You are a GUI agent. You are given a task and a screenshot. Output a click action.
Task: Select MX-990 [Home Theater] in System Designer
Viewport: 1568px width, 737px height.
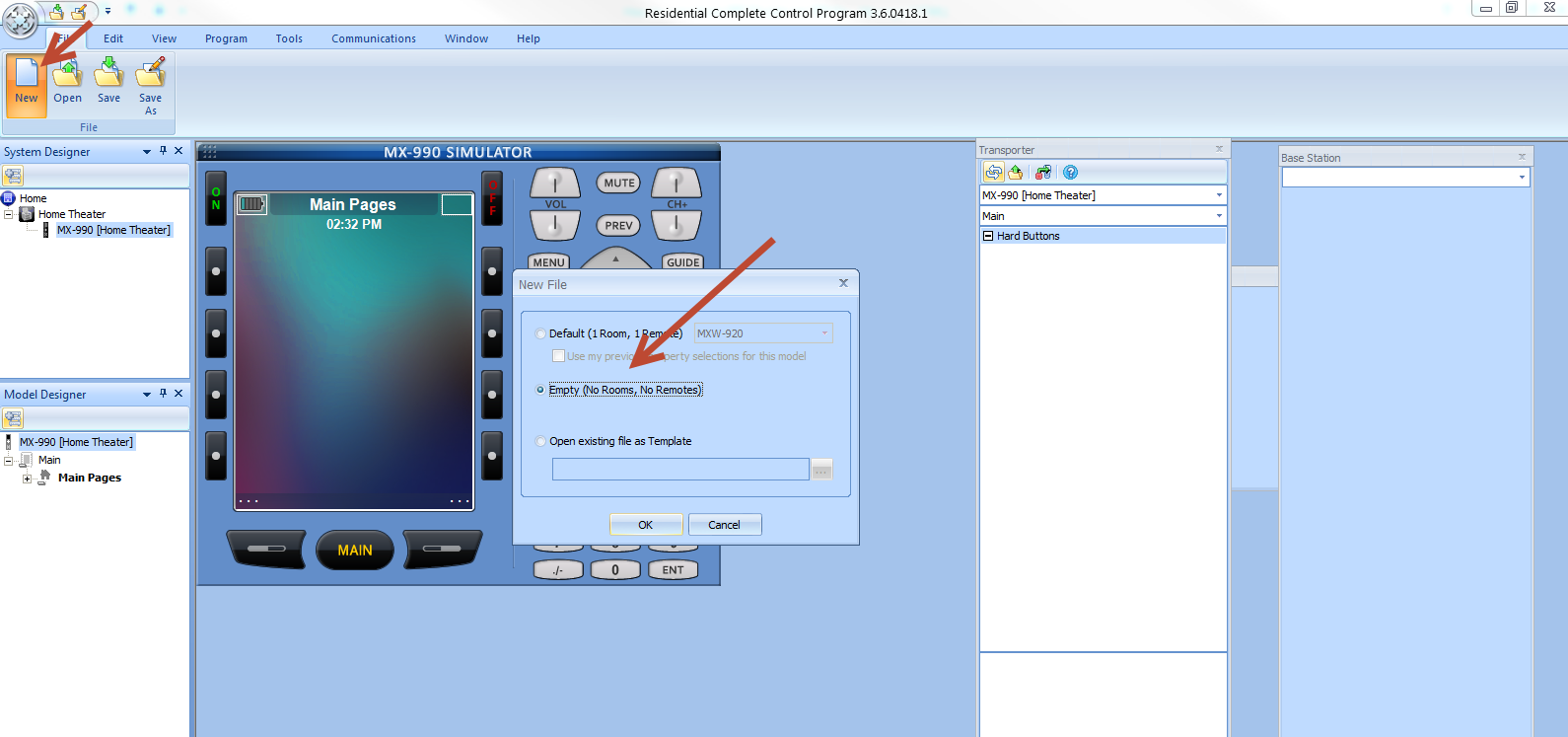[x=113, y=230]
